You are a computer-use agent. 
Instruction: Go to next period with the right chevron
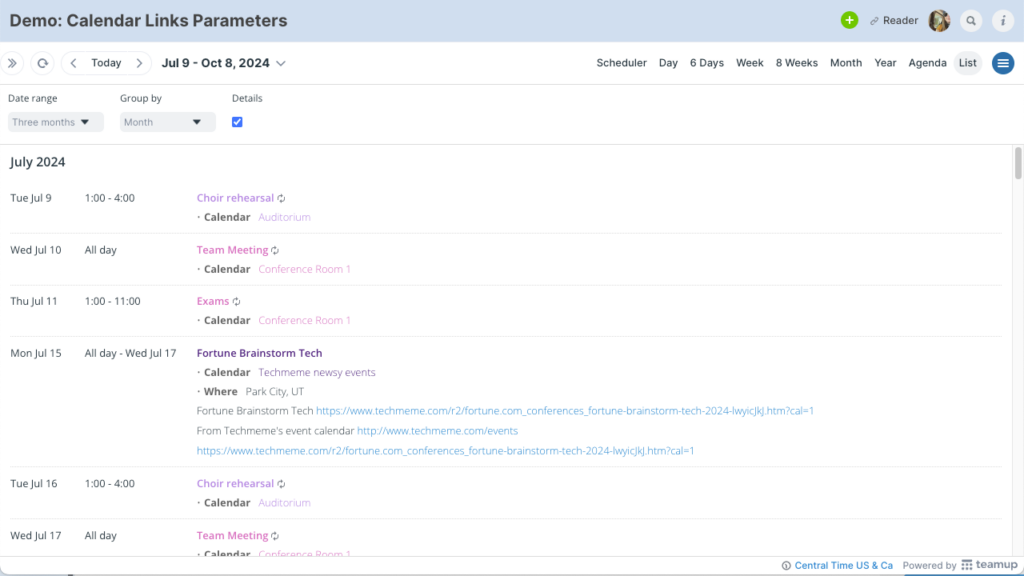coord(138,62)
